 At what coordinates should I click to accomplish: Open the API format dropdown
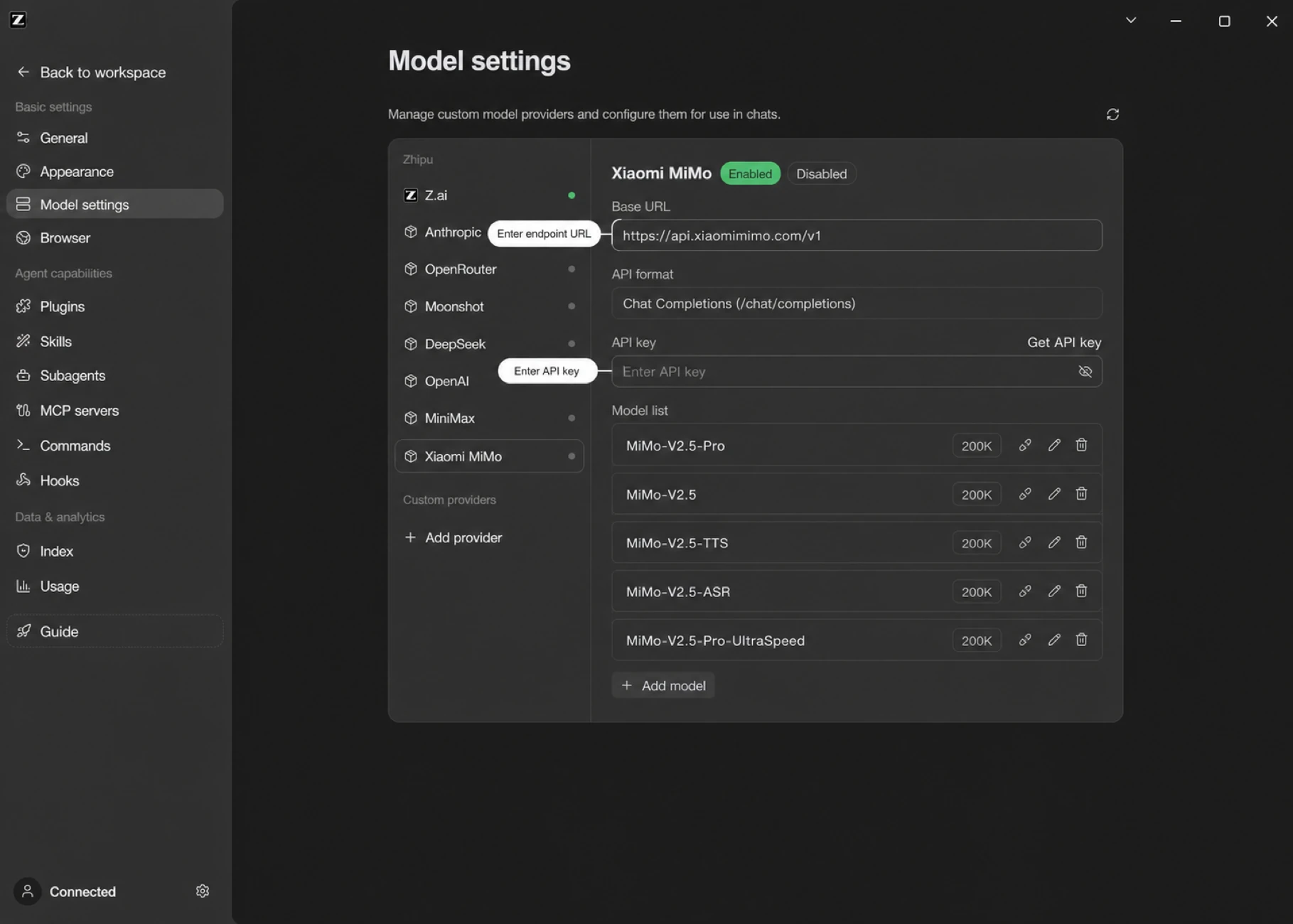(x=857, y=303)
